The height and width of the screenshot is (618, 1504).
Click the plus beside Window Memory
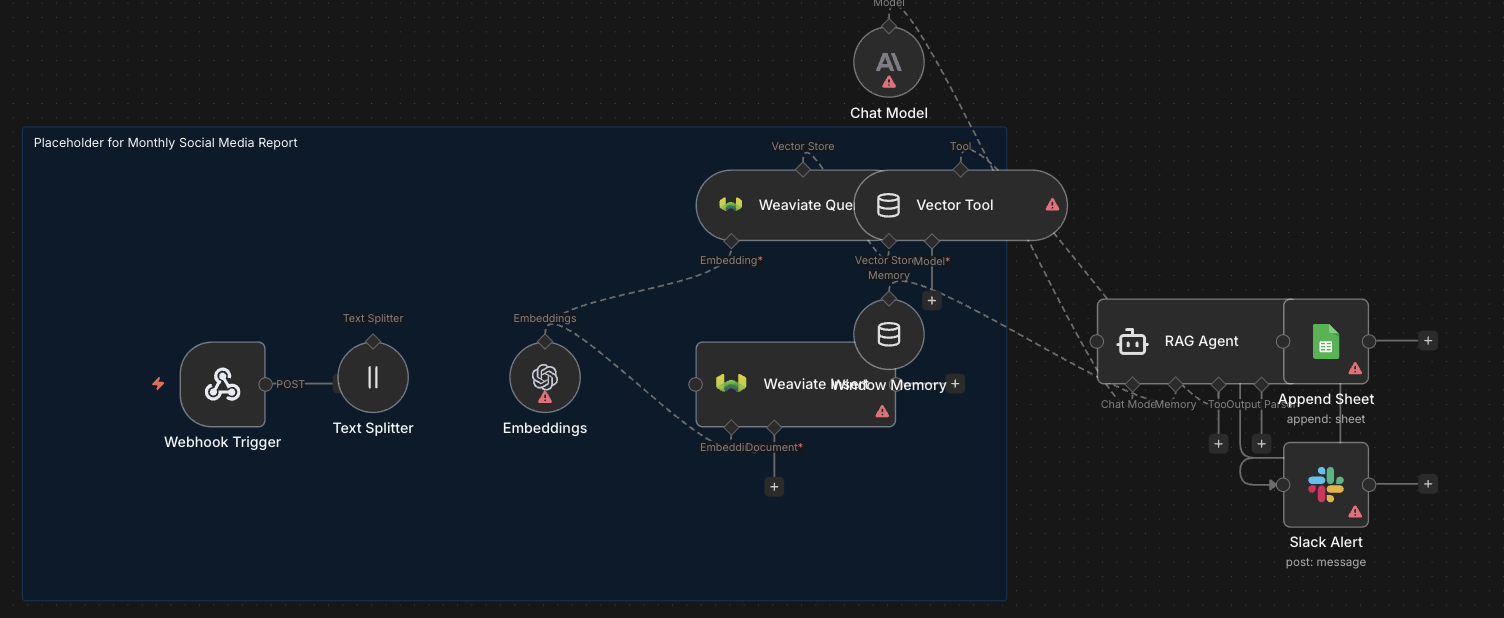[955, 384]
